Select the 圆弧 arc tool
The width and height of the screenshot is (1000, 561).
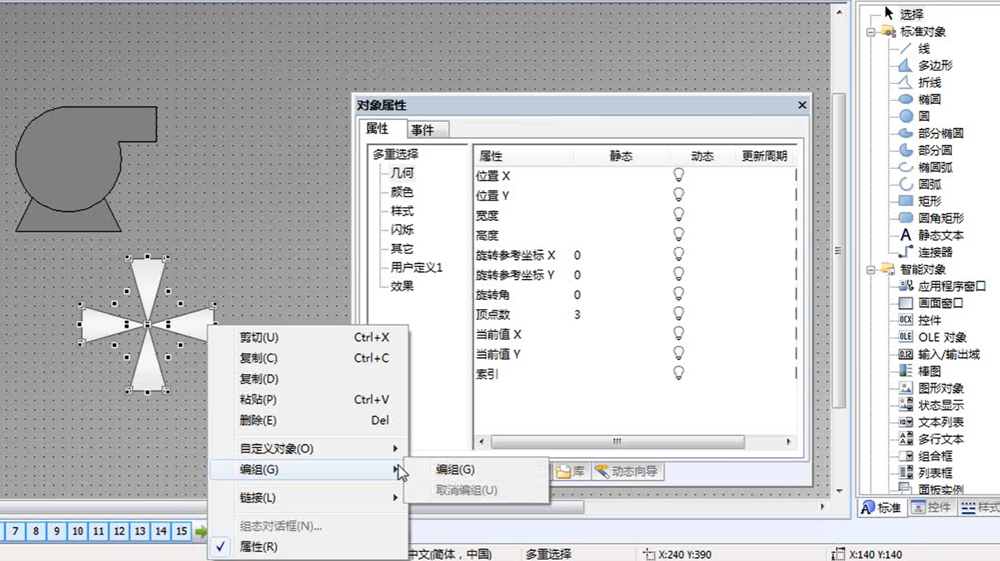[x=906, y=184]
